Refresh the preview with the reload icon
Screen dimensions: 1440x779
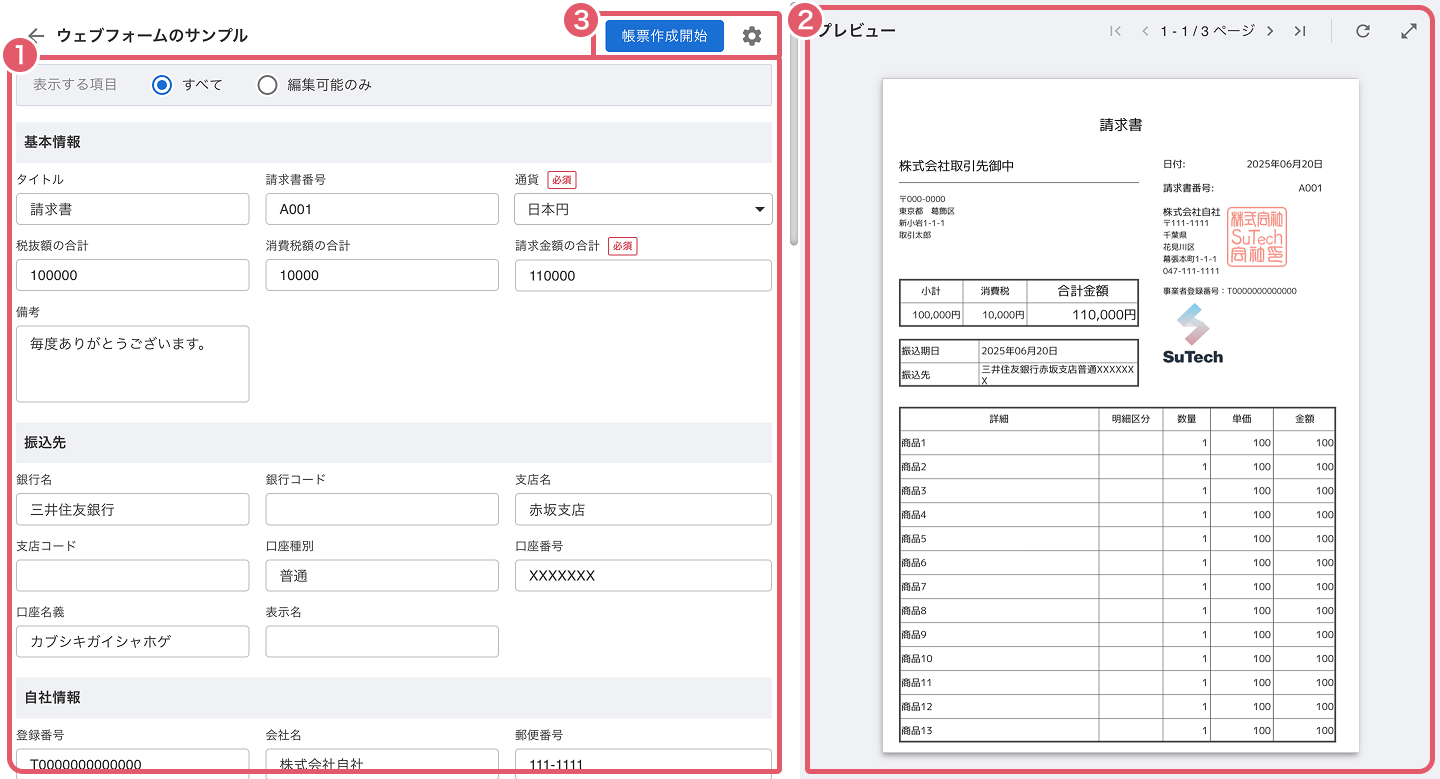[1362, 31]
